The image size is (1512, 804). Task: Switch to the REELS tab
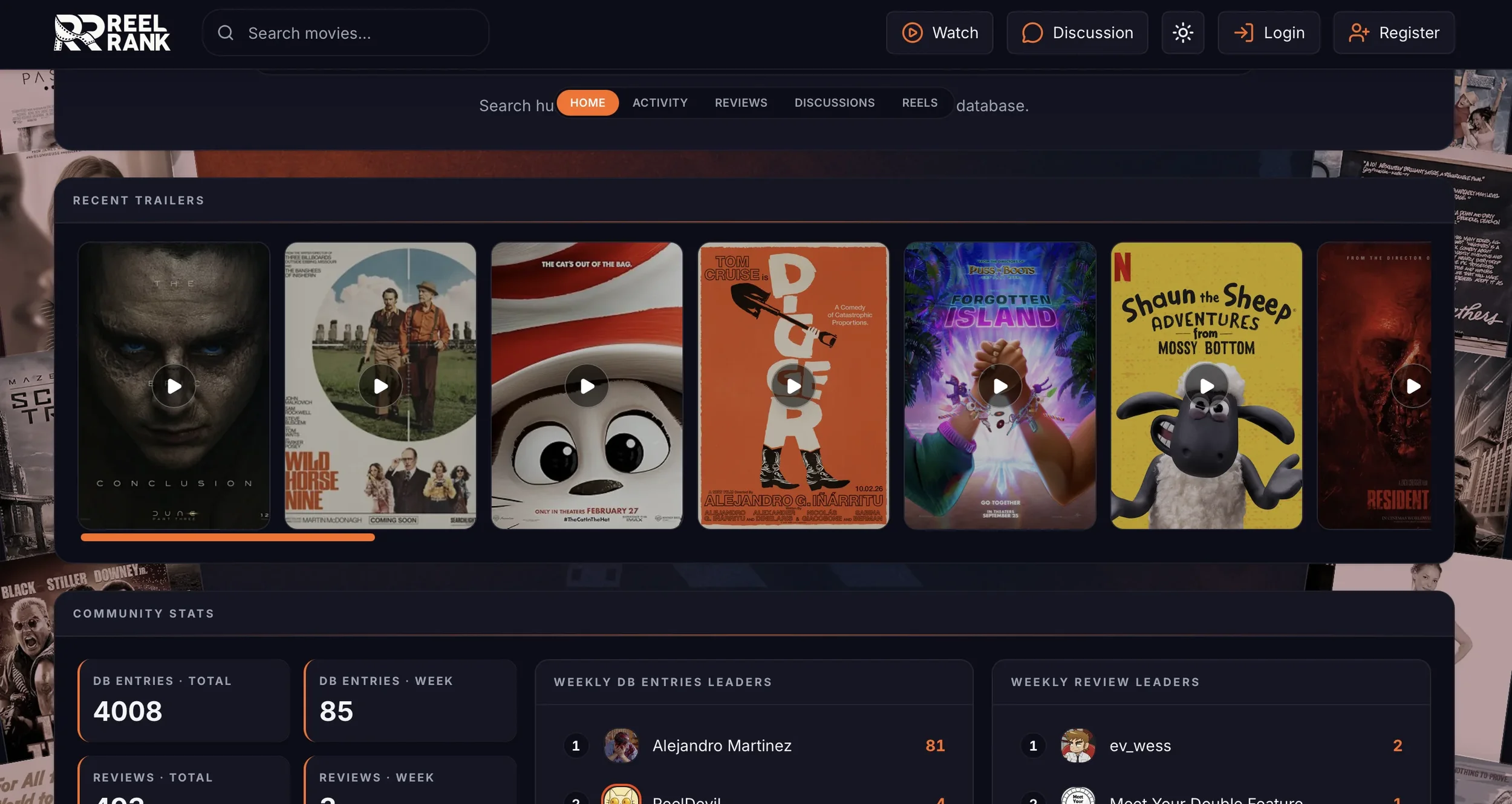coord(919,103)
